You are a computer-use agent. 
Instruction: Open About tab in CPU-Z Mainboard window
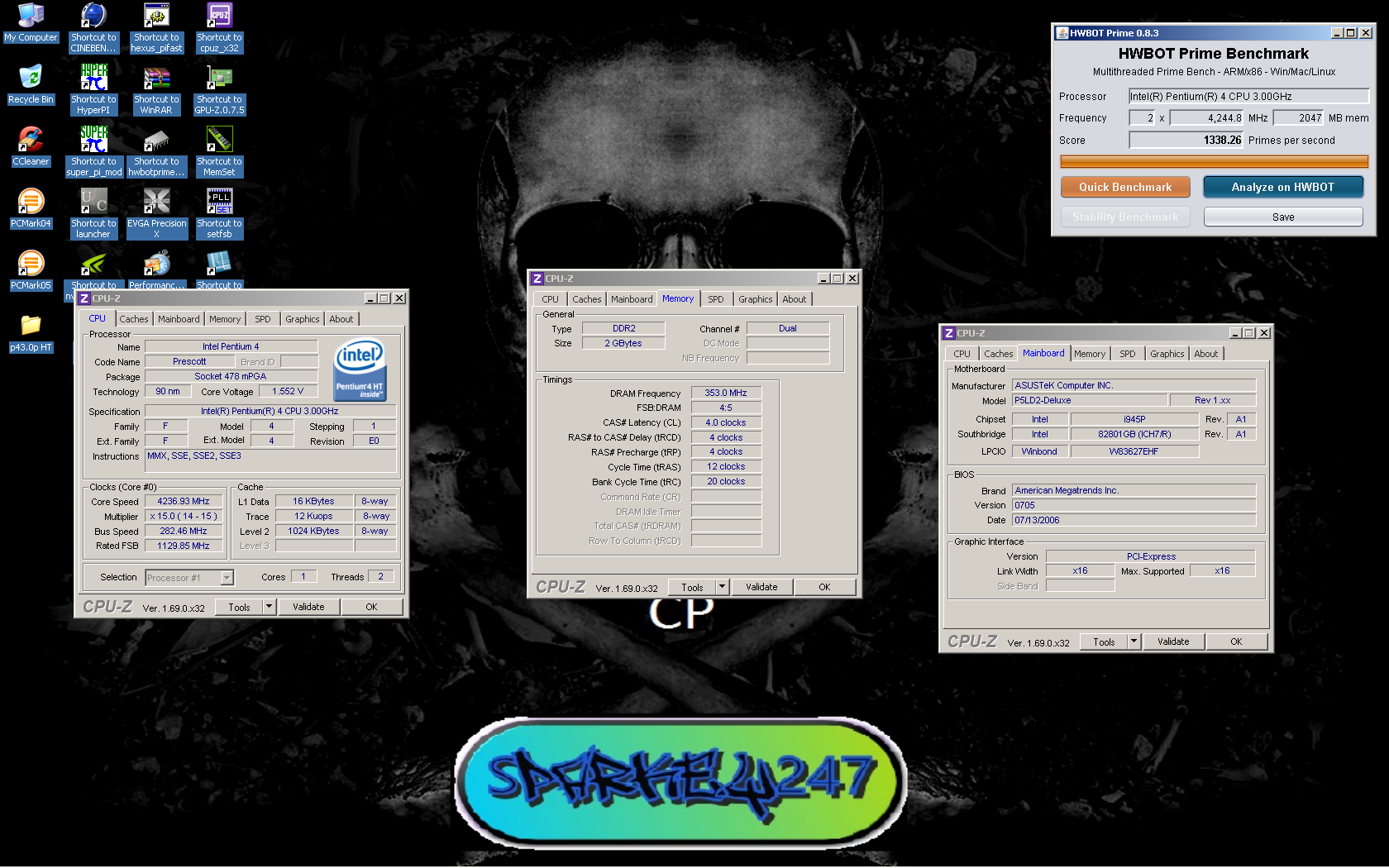(1205, 354)
